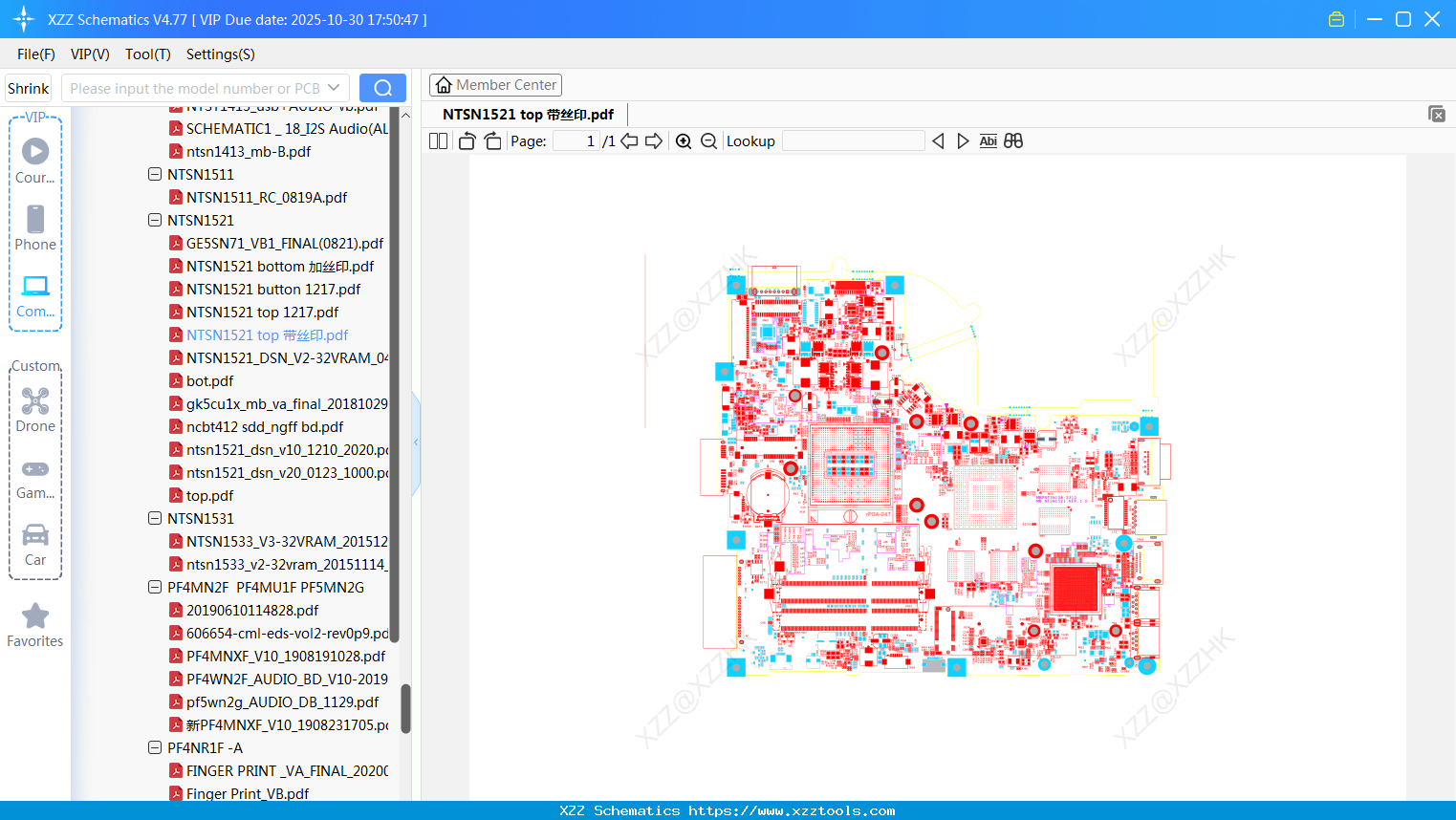This screenshot has height=820, width=1456.
Task: Open the Courses section in the sidebar
Action: 35,161
